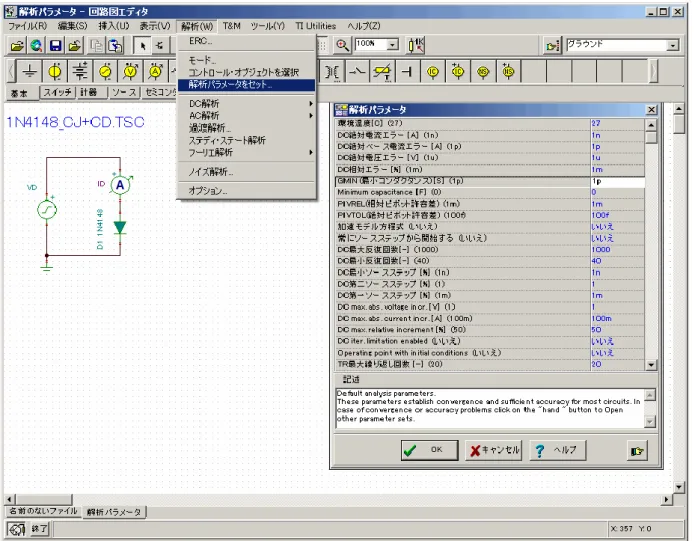Screen dimensions: 695x541
Task: Save the schematic with the floppy icon
Action: click(x=55, y=45)
